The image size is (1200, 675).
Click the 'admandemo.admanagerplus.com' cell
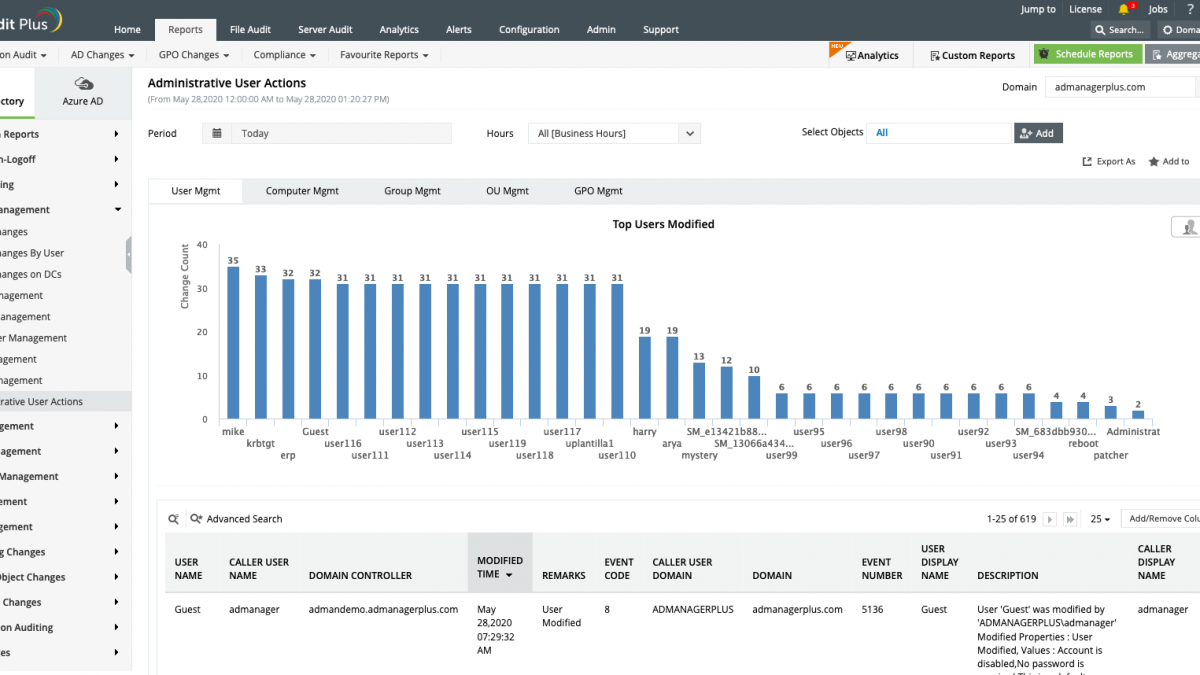(383, 609)
